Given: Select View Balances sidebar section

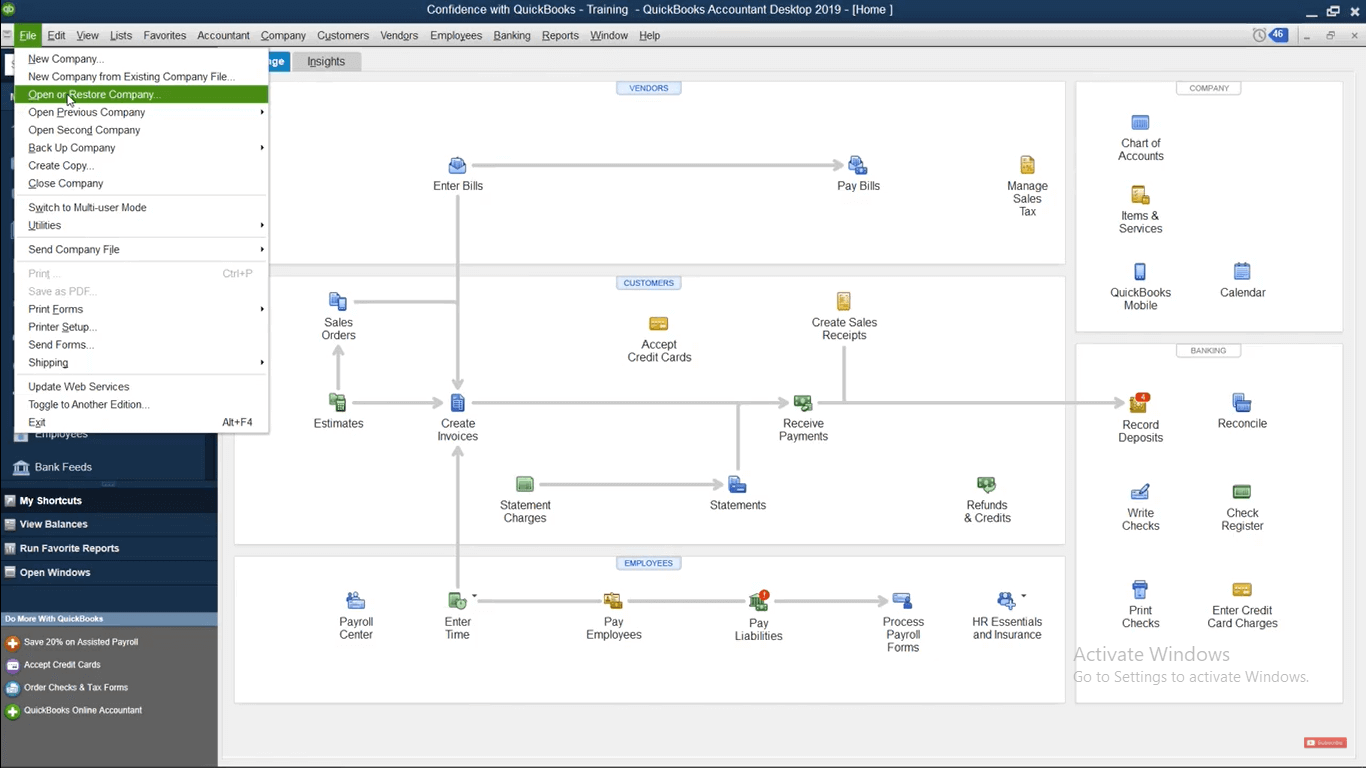Looking at the screenshot, I should pyautogui.click(x=108, y=524).
